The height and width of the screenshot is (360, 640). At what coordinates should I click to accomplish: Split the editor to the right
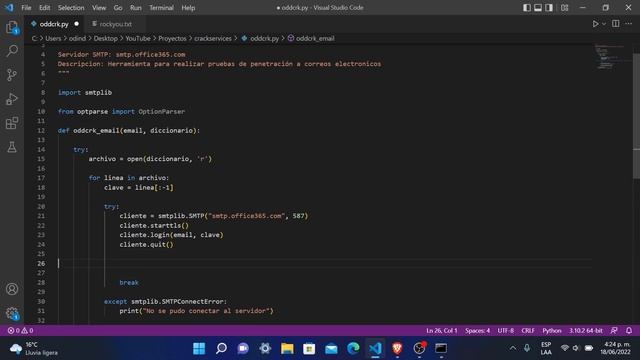tap(616, 24)
